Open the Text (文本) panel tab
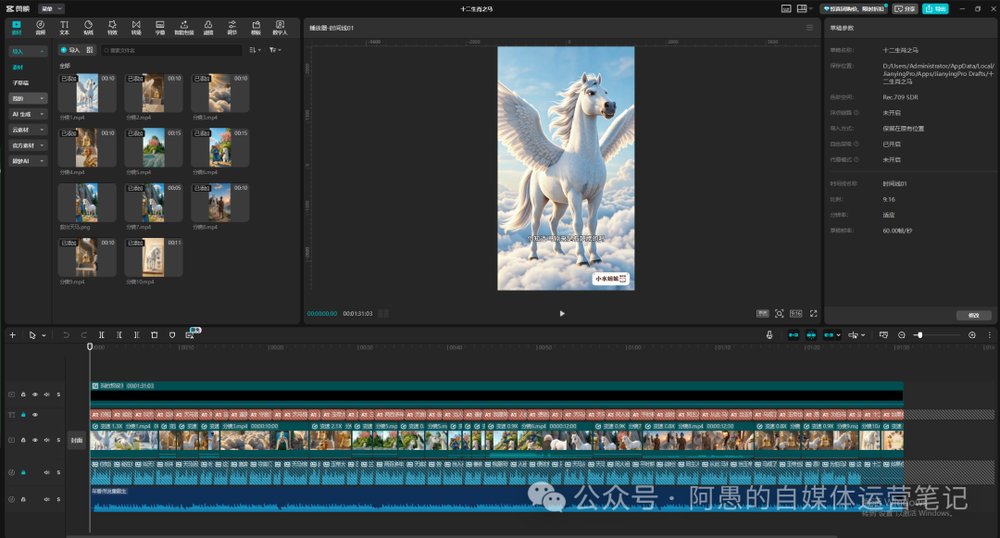The width and height of the screenshot is (1000, 538). (64, 27)
